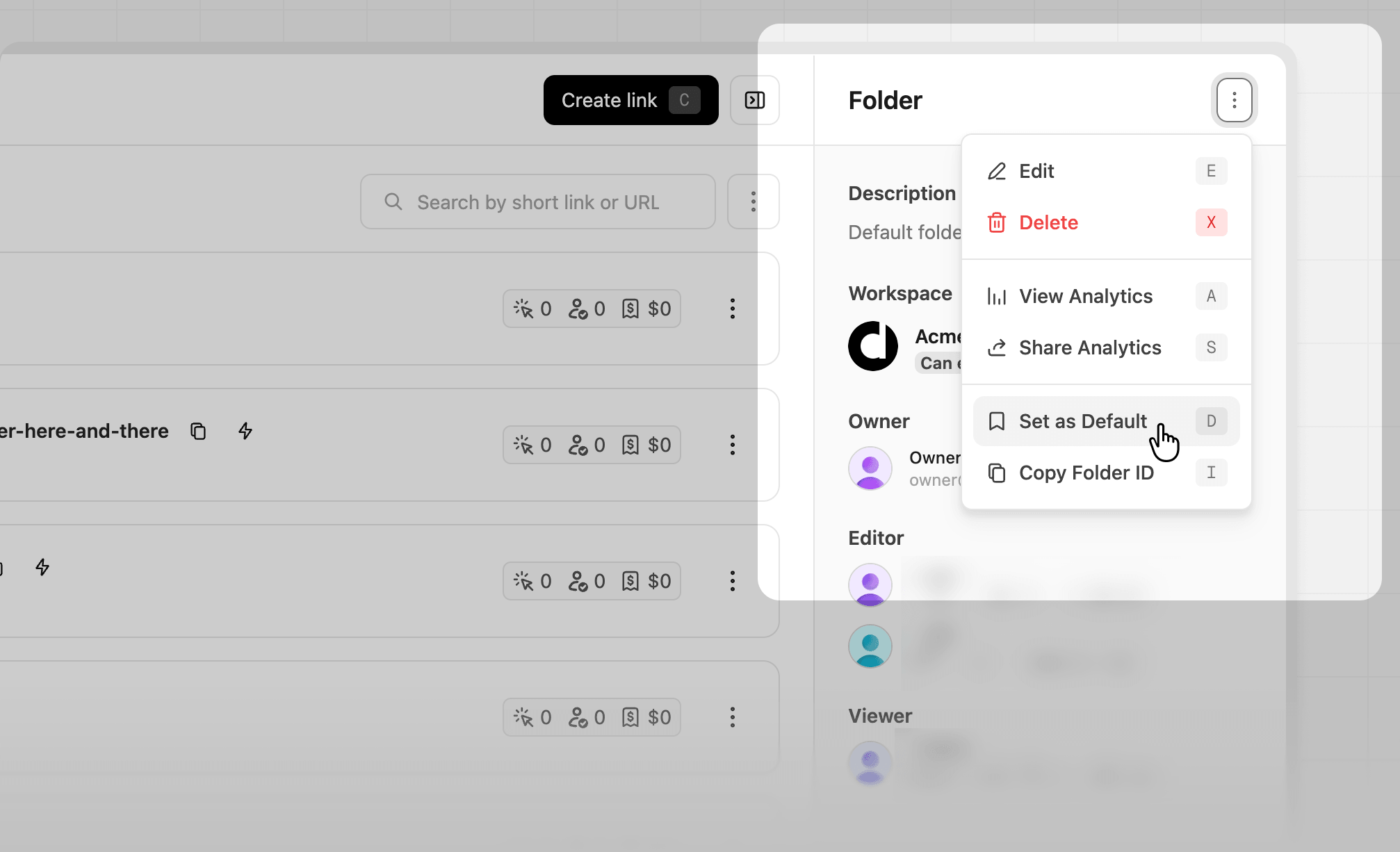Click the E shortcut badge for Edit
Viewport: 1400px width, 852px height.
tap(1211, 171)
